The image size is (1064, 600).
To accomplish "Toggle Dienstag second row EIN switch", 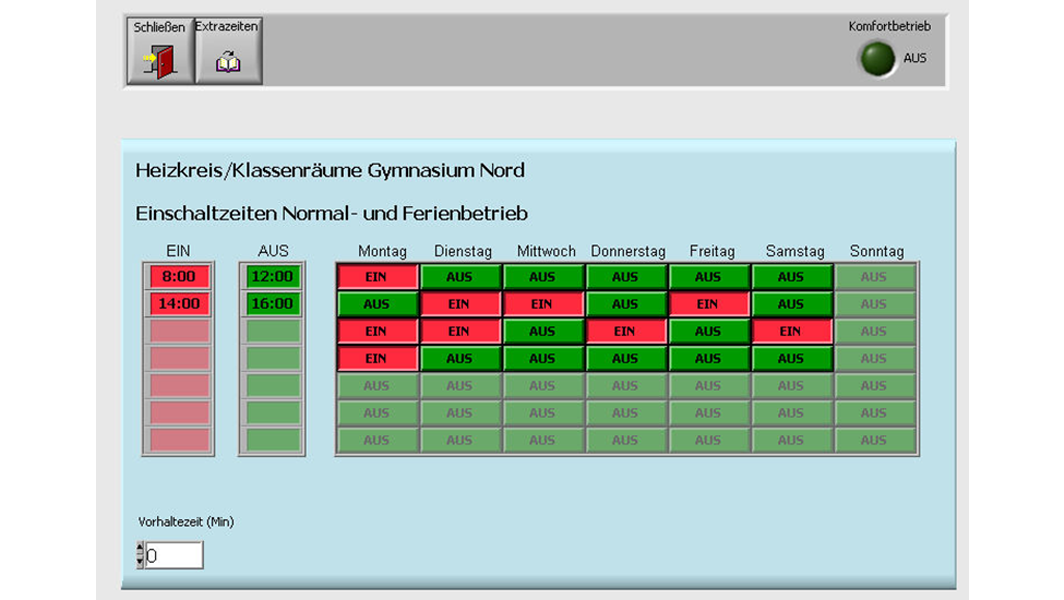I will (459, 304).
